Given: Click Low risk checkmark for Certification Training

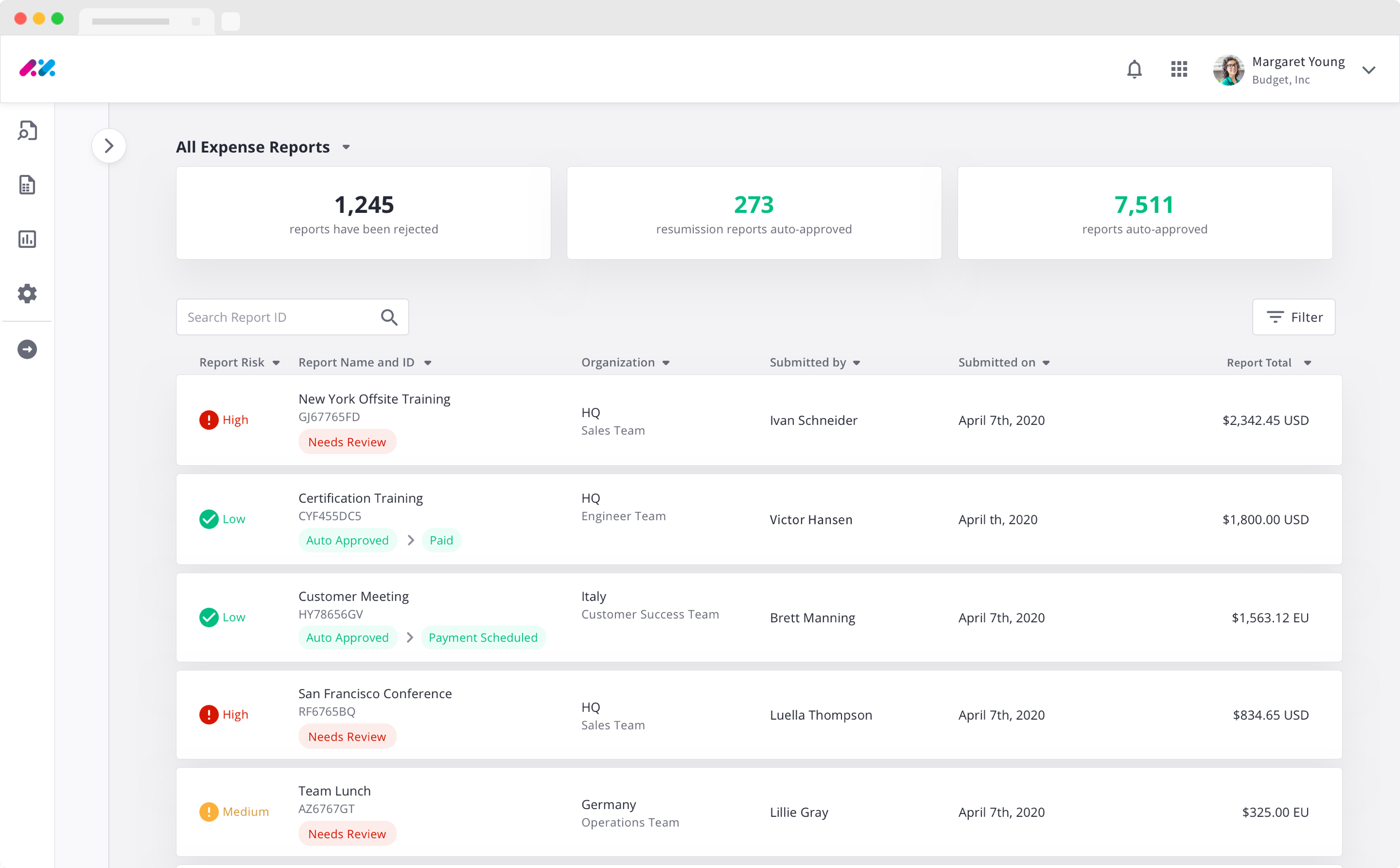Looking at the screenshot, I should 209,519.
